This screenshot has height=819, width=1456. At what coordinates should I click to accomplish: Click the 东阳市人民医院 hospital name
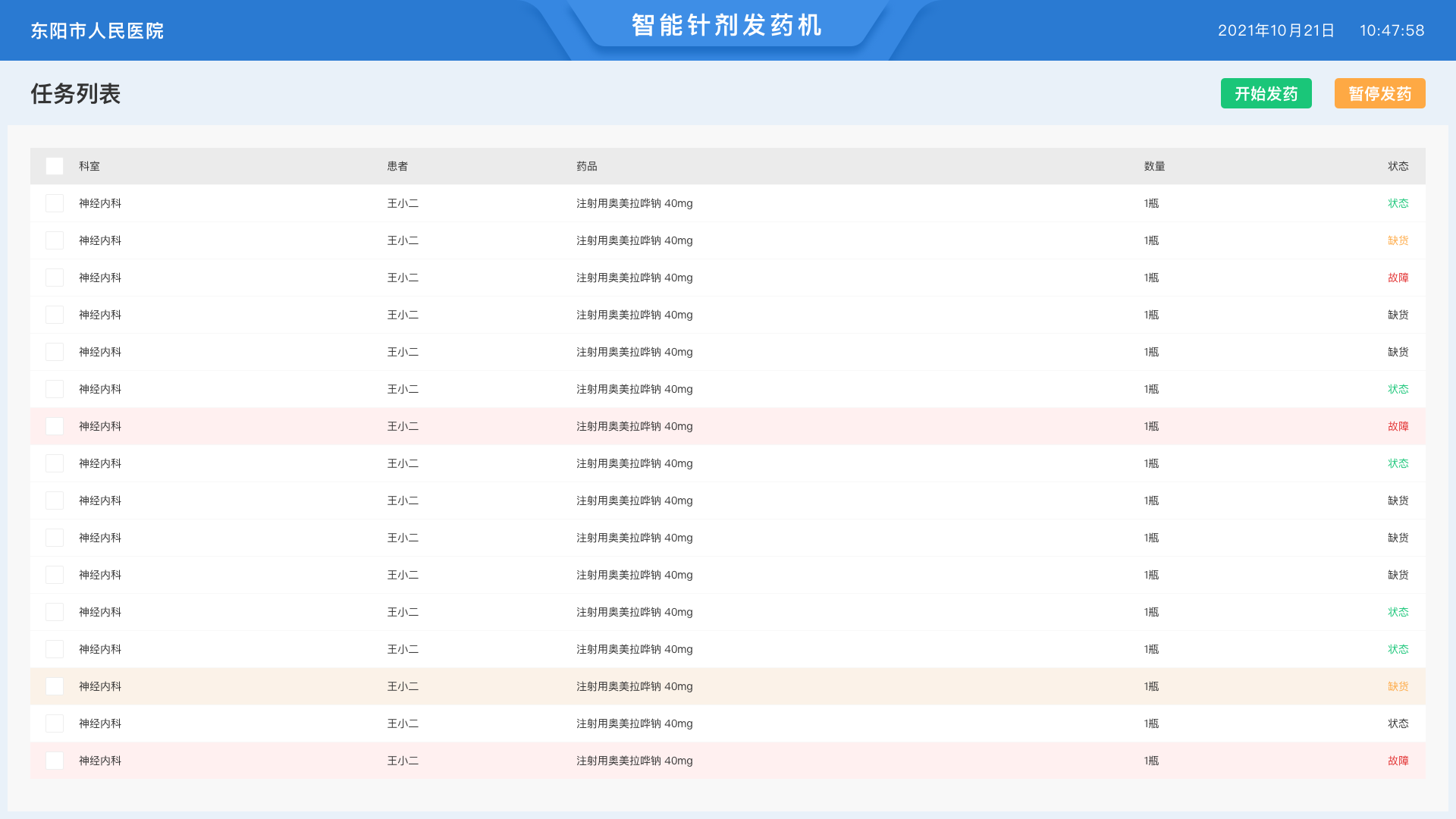point(97,31)
